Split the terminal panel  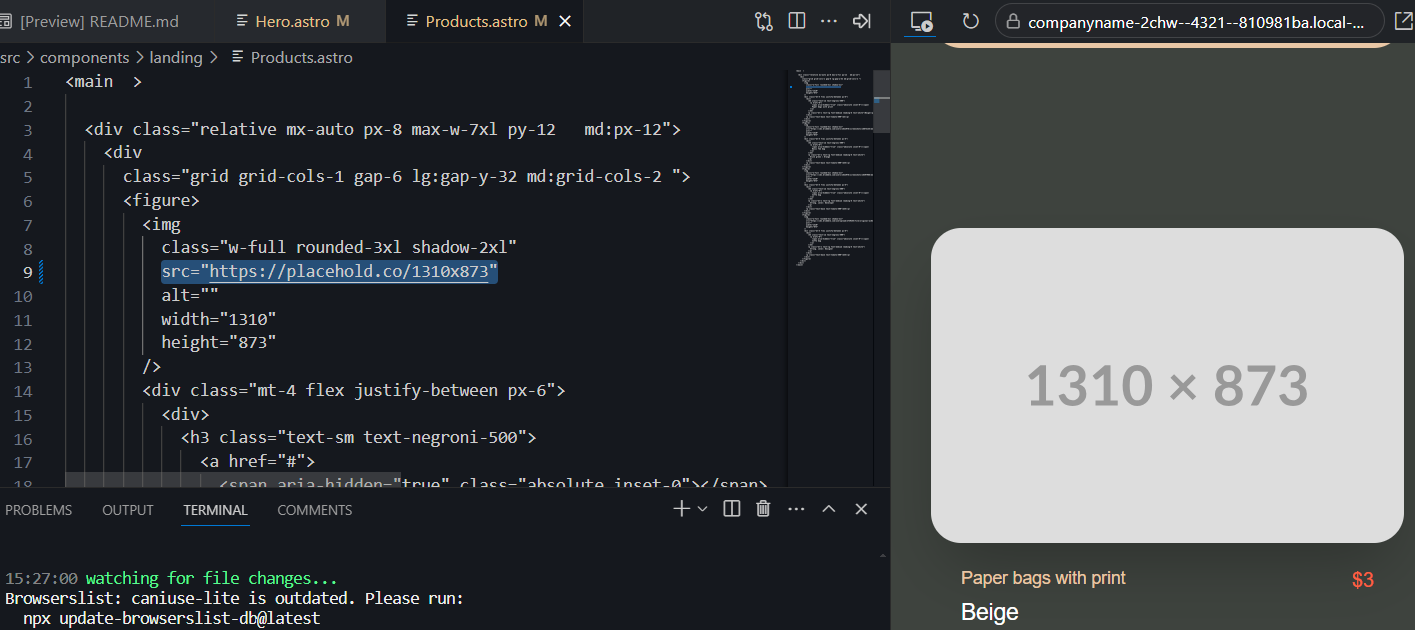click(x=732, y=509)
